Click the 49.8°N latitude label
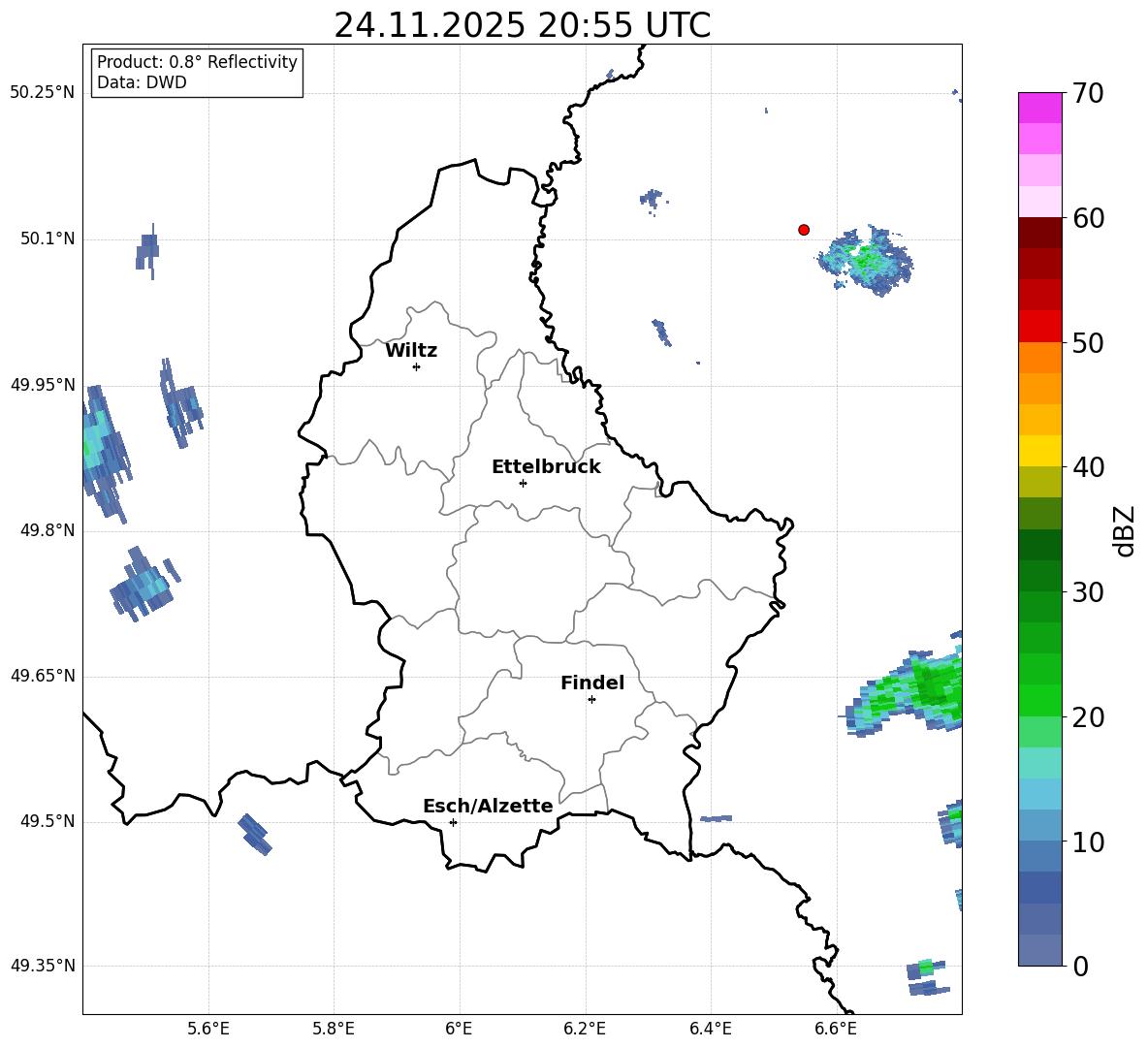This screenshot has height=1048, width=1148. coord(47,530)
